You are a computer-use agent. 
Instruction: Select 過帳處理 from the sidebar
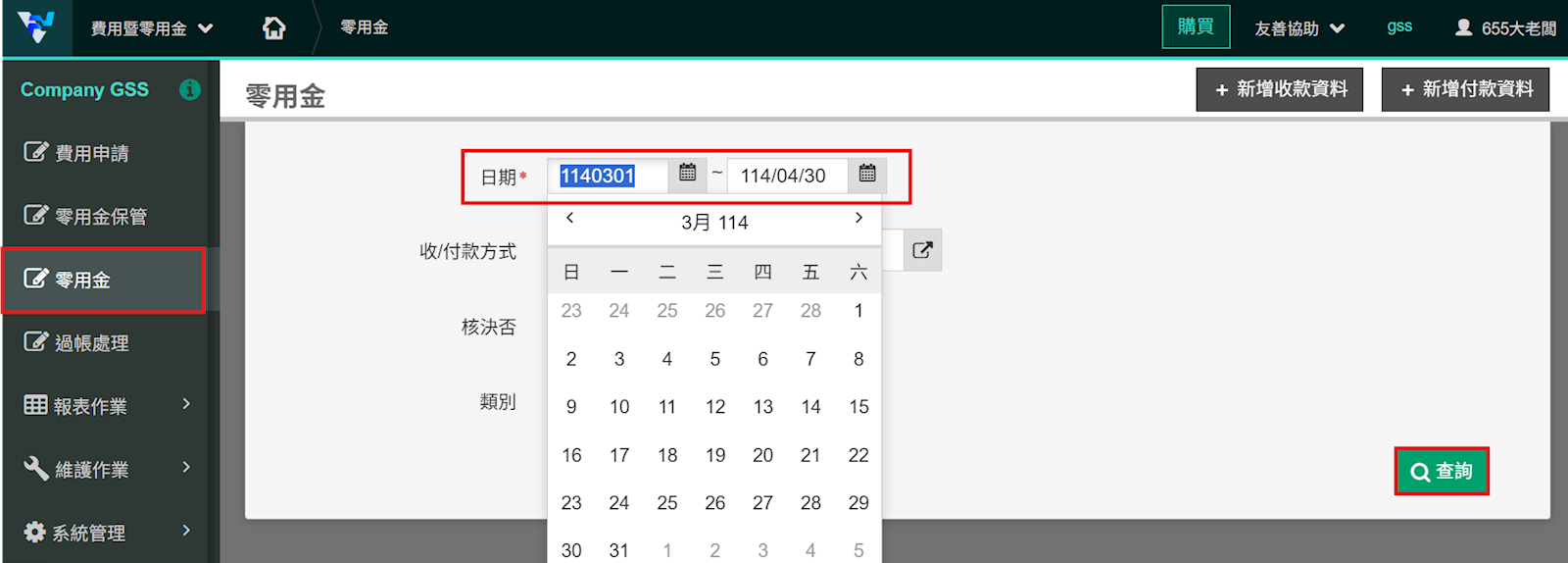tap(91, 342)
